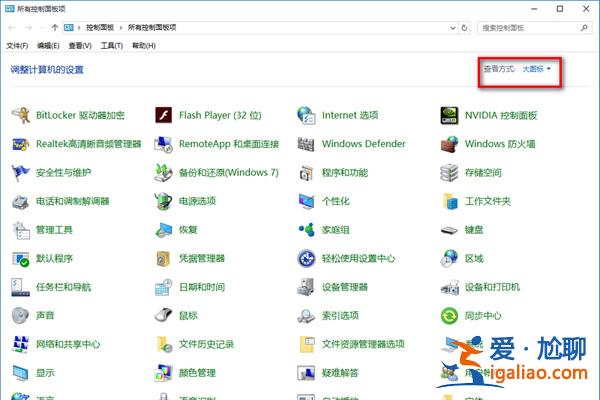The width and height of the screenshot is (600, 400).
Task: Open 文件资源管理器选项 link
Action: click(363, 344)
